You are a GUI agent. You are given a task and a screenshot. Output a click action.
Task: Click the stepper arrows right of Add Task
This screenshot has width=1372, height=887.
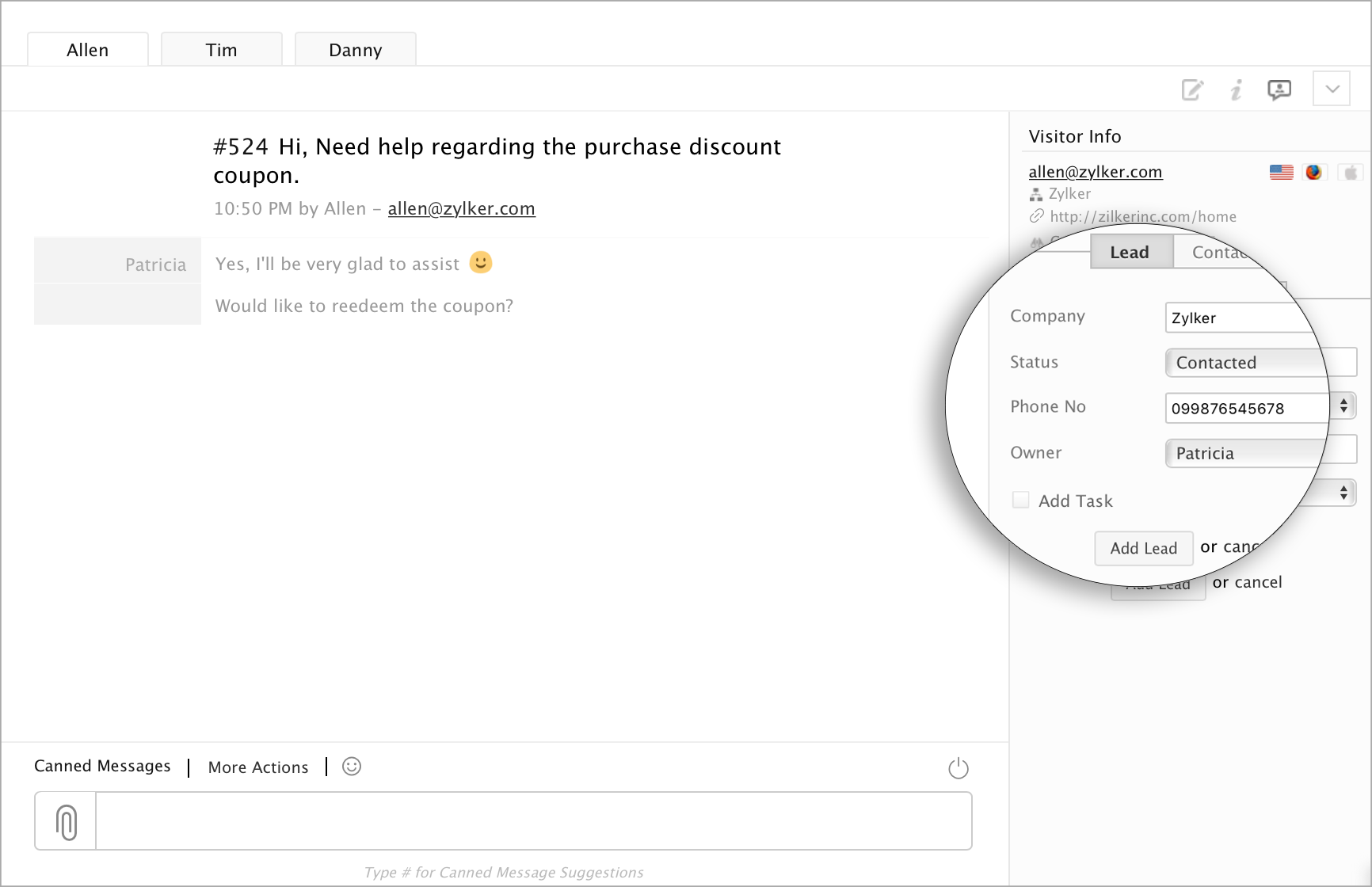point(1343,493)
